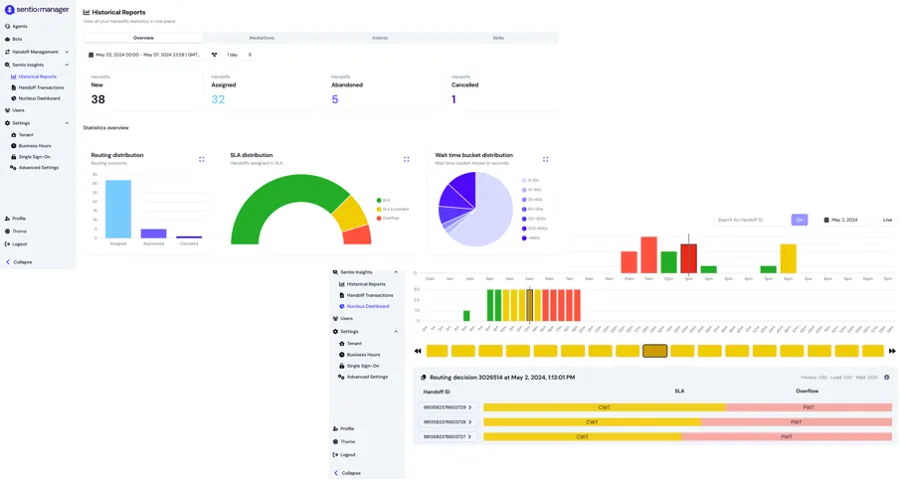Select Nucleus Dashboard in the lower screen's sidebar
This screenshot has width=902, height=480.
coord(364,306)
